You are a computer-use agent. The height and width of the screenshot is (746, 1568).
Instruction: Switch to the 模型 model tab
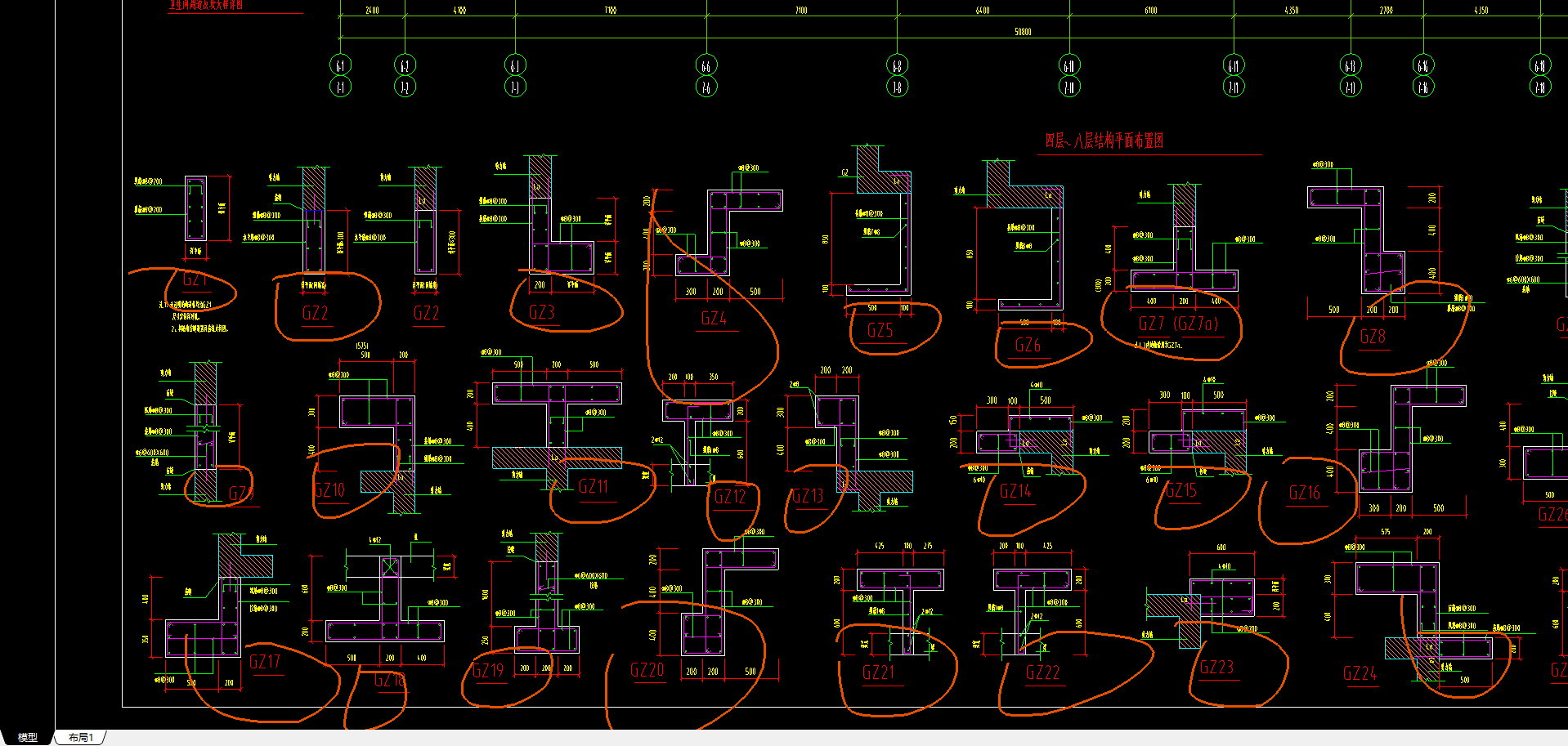tap(28, 737)
